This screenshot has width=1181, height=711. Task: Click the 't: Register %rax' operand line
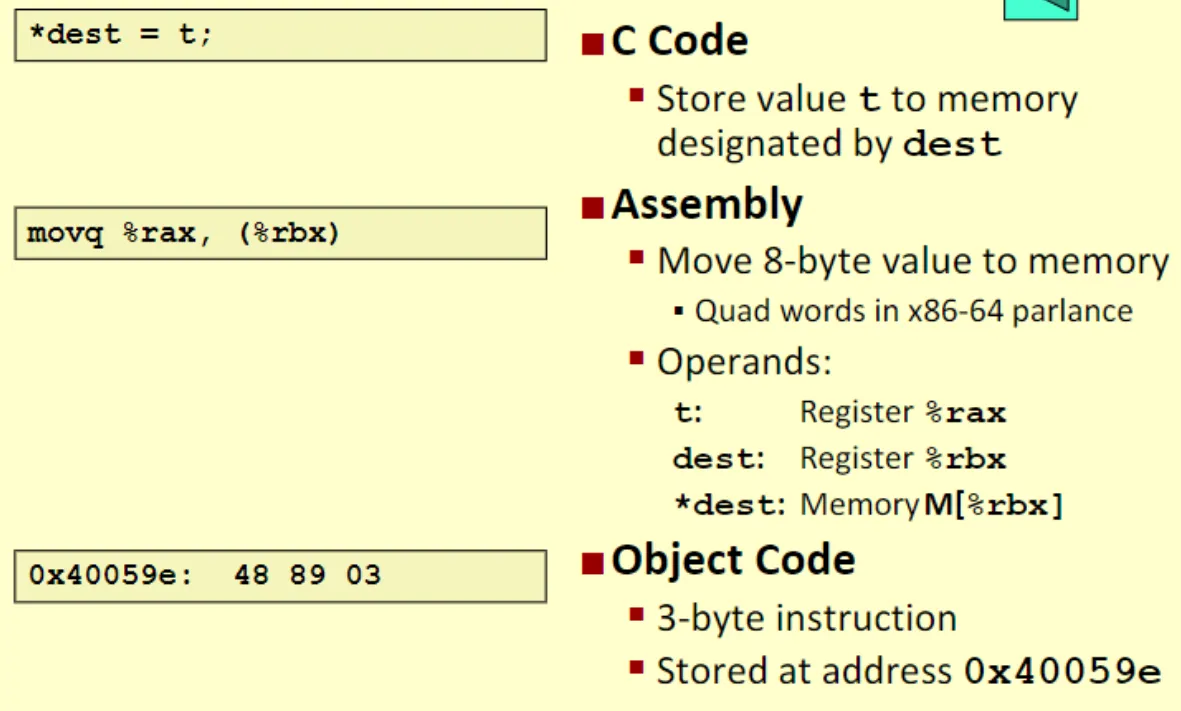coord(840,413)
